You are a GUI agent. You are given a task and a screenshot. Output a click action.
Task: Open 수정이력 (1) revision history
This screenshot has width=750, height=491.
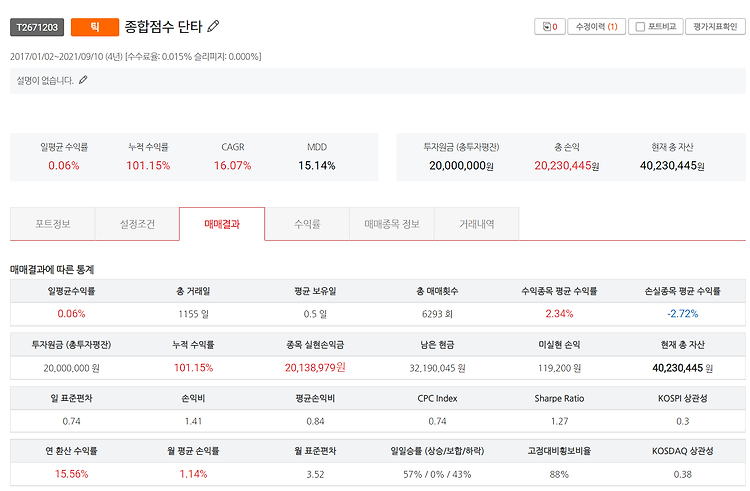tap(596, 27)
